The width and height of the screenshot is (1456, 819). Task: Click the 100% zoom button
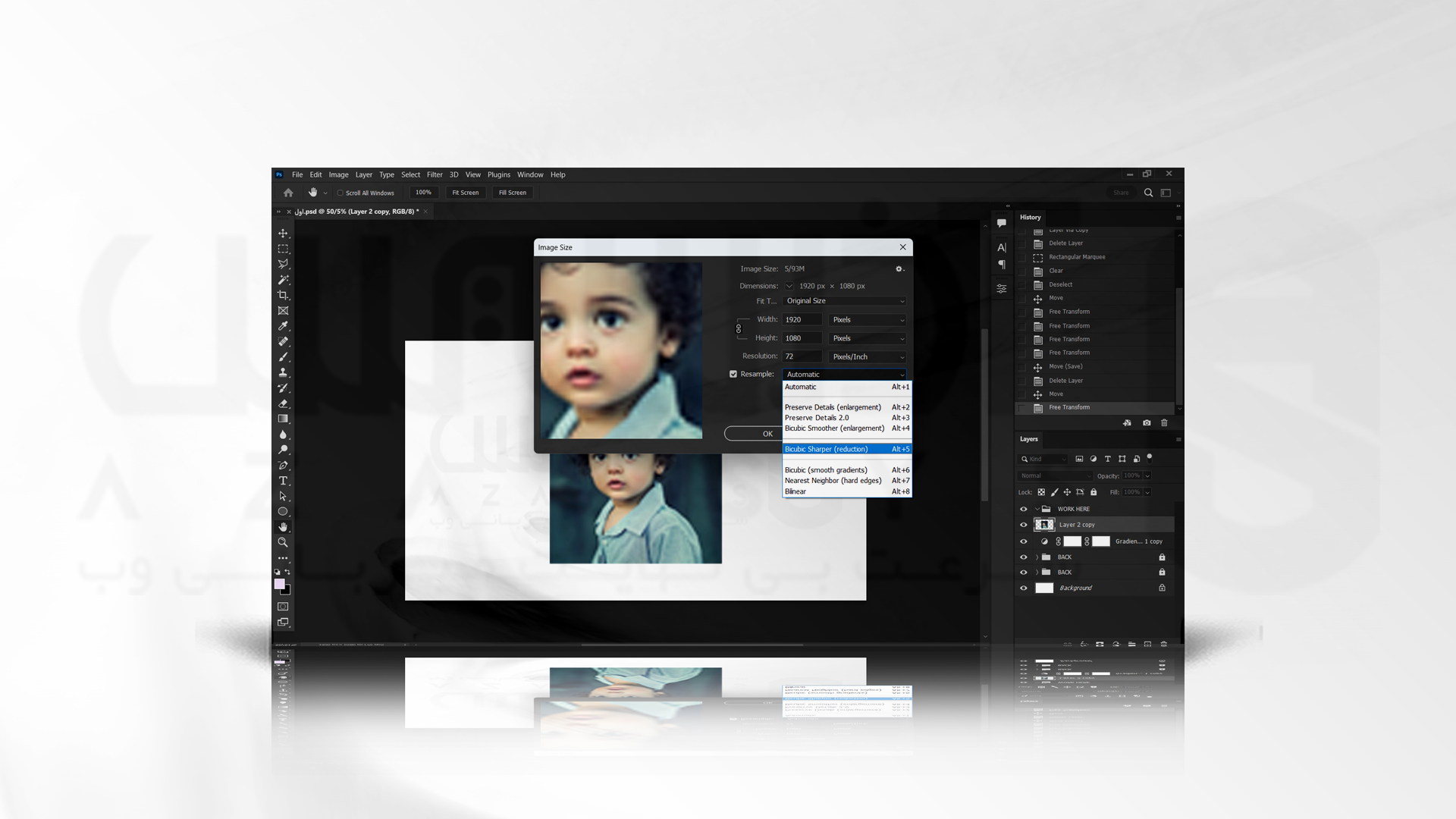coord(423,193)
